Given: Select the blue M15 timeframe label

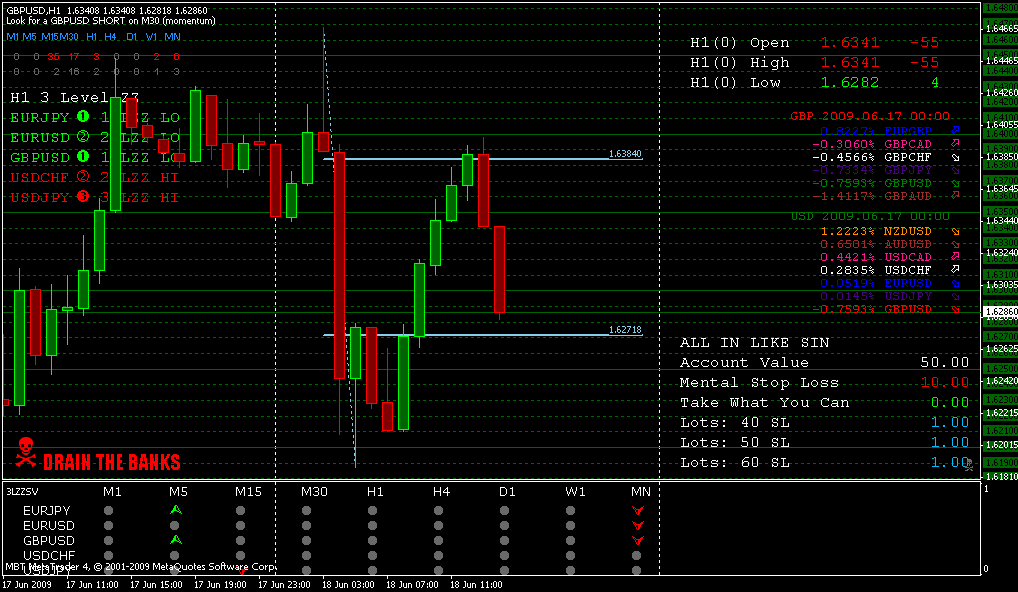Looking at the screenshot, I should tap(49, 37).
